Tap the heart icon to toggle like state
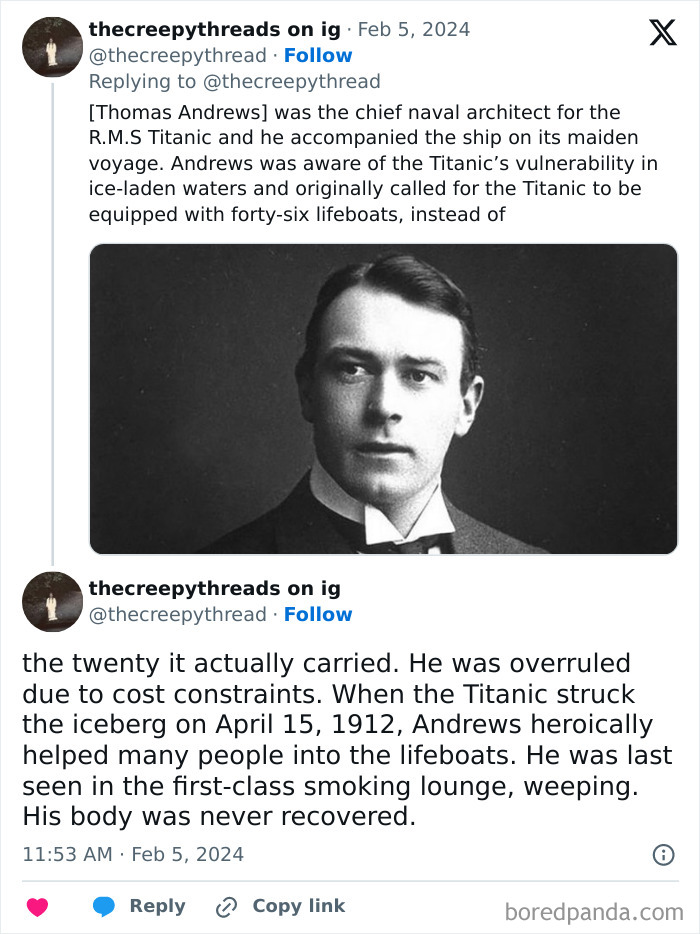The width and height of the screenshot is (700, 934). point(37,906)
